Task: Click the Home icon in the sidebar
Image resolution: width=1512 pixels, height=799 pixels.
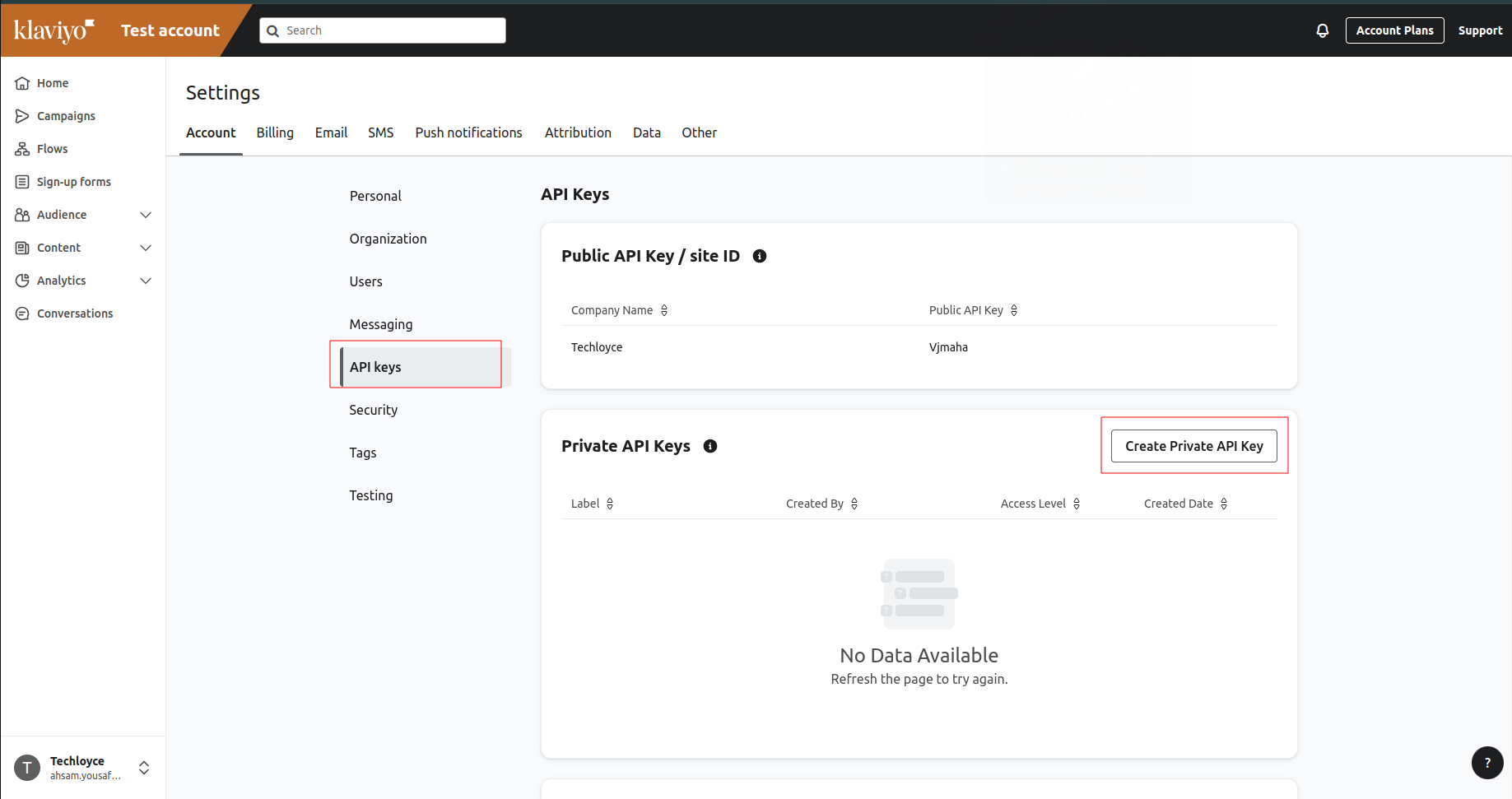Action: (22, 83)
